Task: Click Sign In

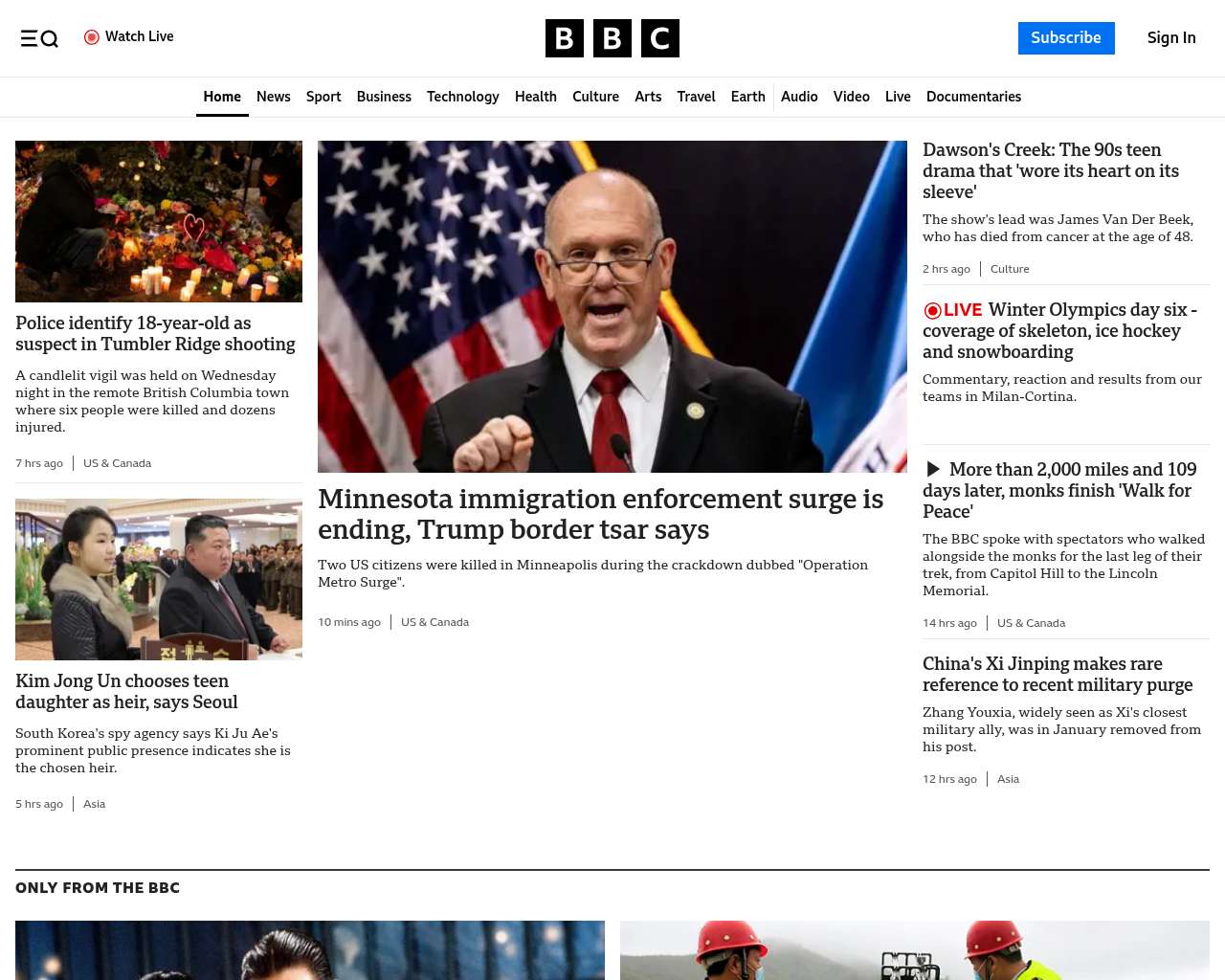Action: (1171, 38)
